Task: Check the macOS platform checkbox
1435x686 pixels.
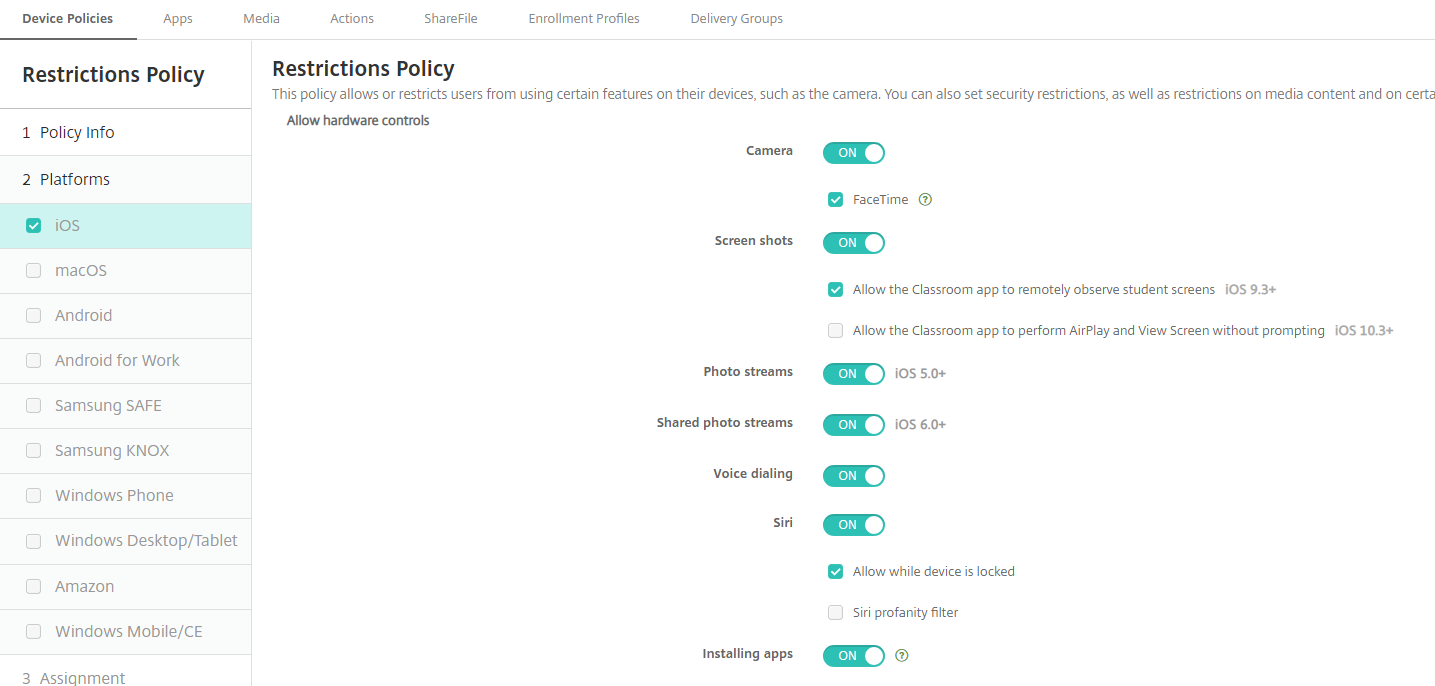Action: (x=34, y=271)
